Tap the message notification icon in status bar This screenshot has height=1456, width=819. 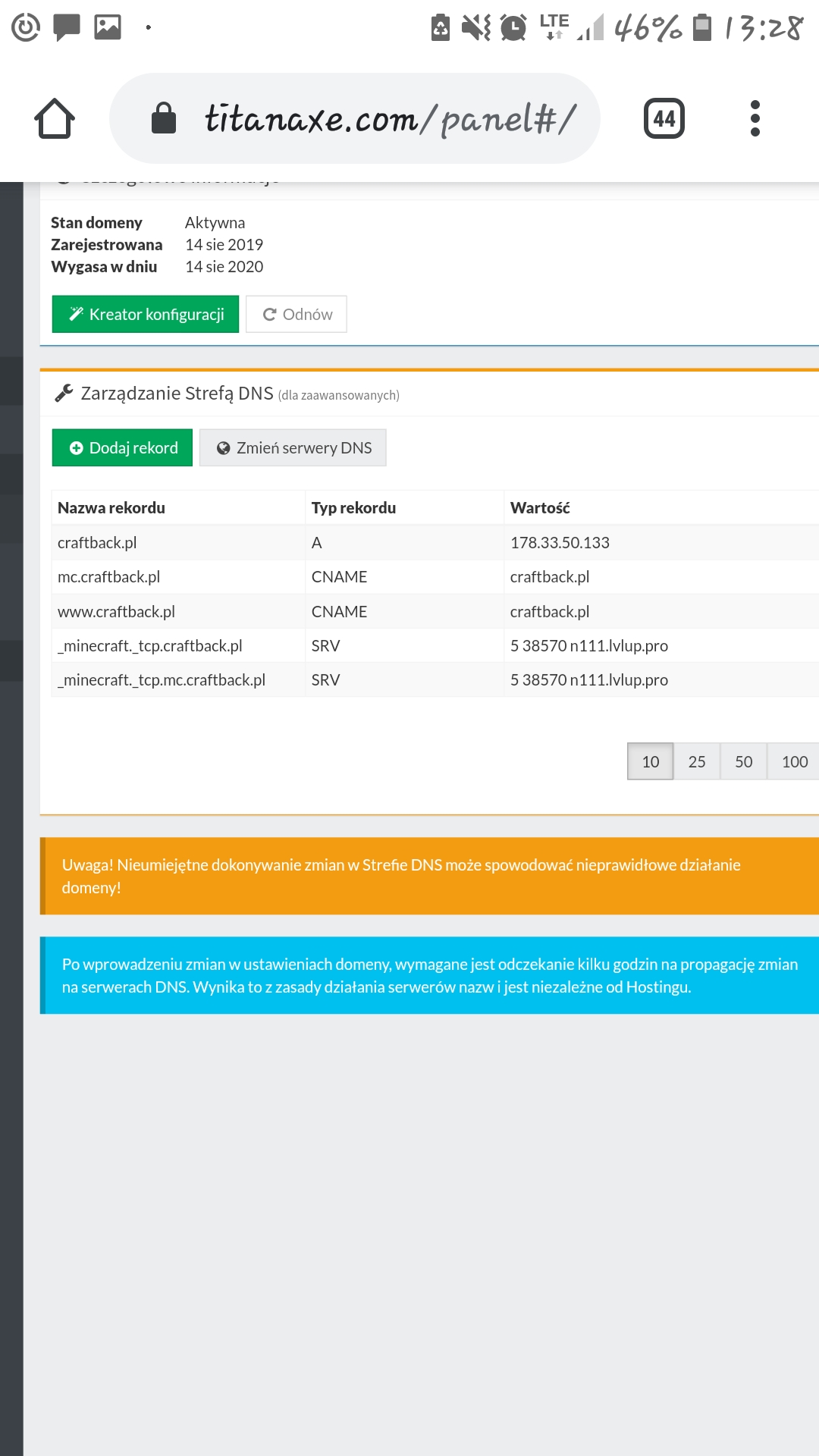[x=67, y=27]
